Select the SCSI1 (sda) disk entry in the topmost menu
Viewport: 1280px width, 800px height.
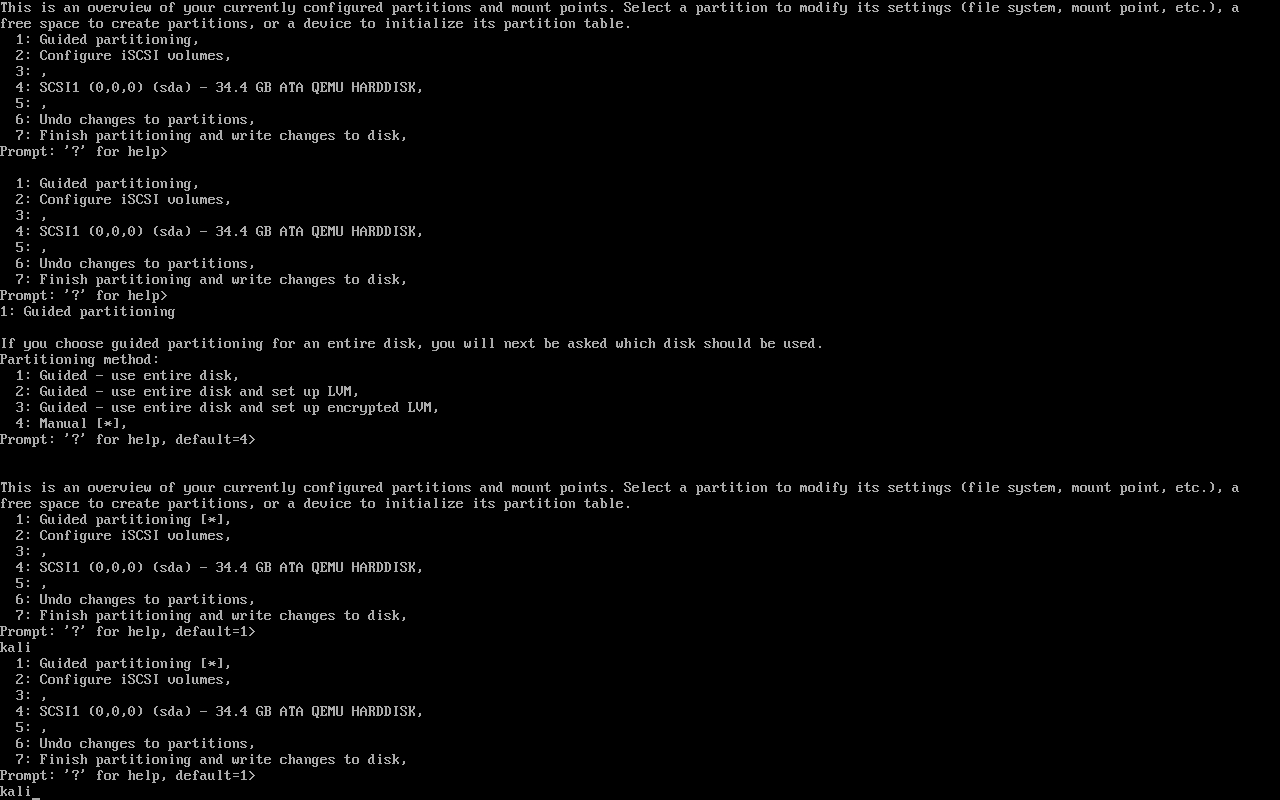pos(219,87)
